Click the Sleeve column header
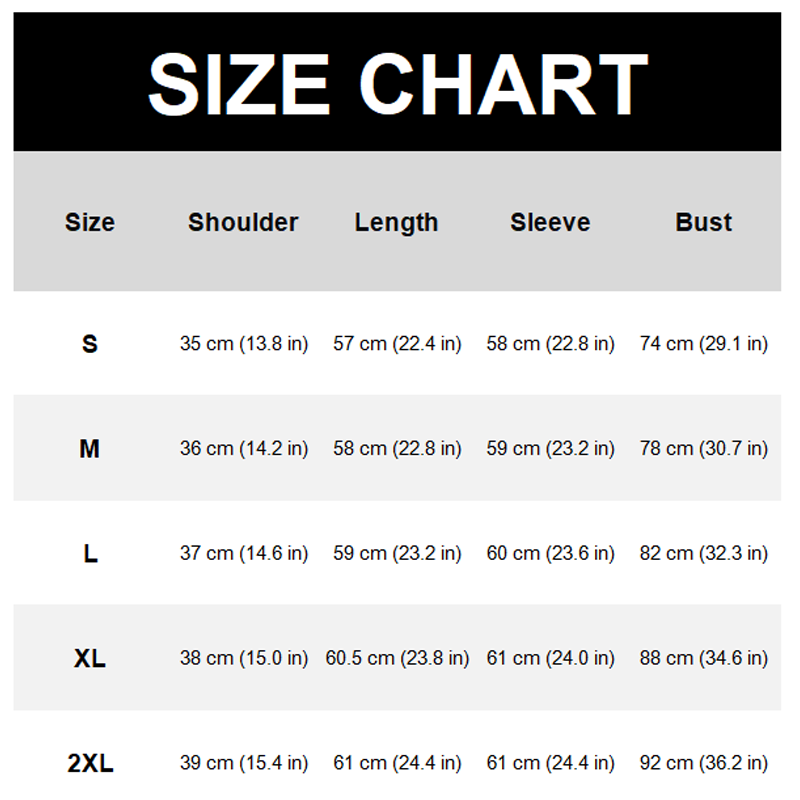800x800 pixels. tap(550, 222)
